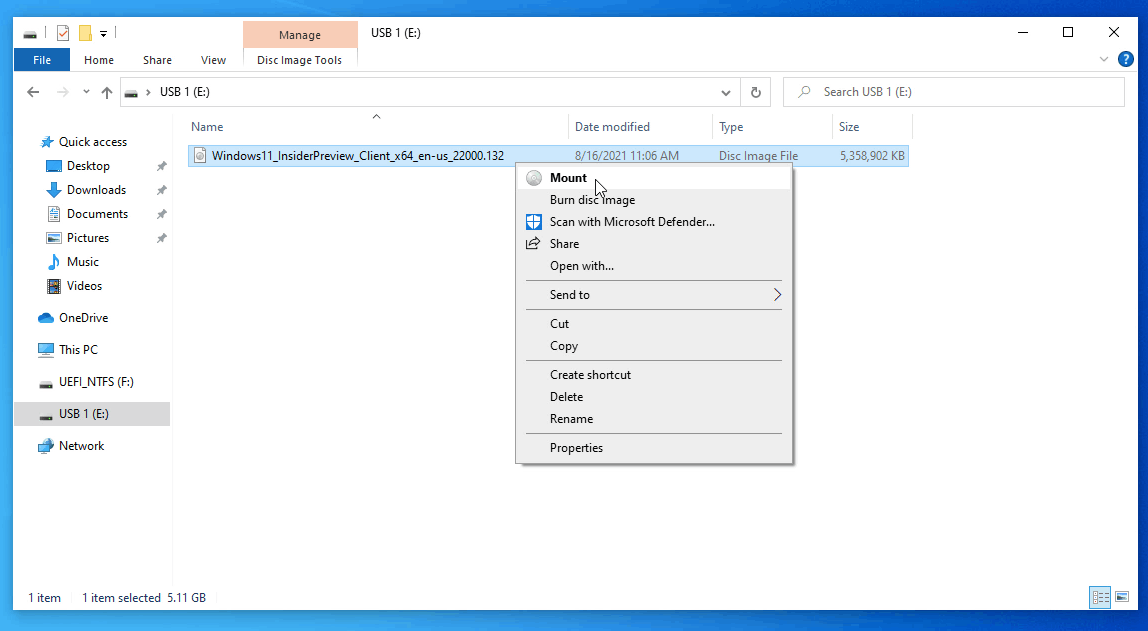Click the Properties quick access toolbar icon
The width and height of the screenshot is (1148, 631).
[63, 33]
